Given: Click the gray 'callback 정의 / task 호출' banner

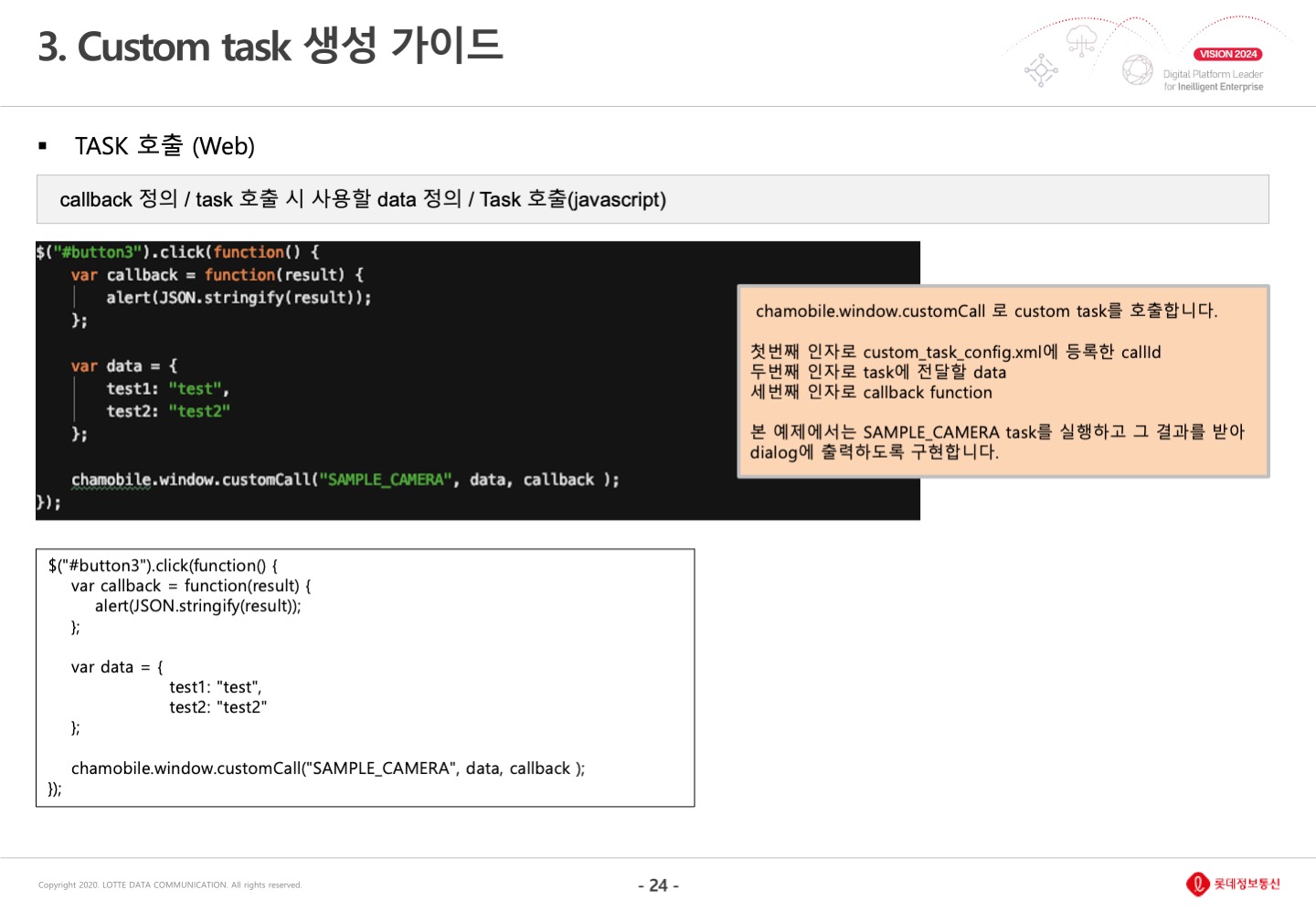Looking at the screenshot, I should 653,199.
